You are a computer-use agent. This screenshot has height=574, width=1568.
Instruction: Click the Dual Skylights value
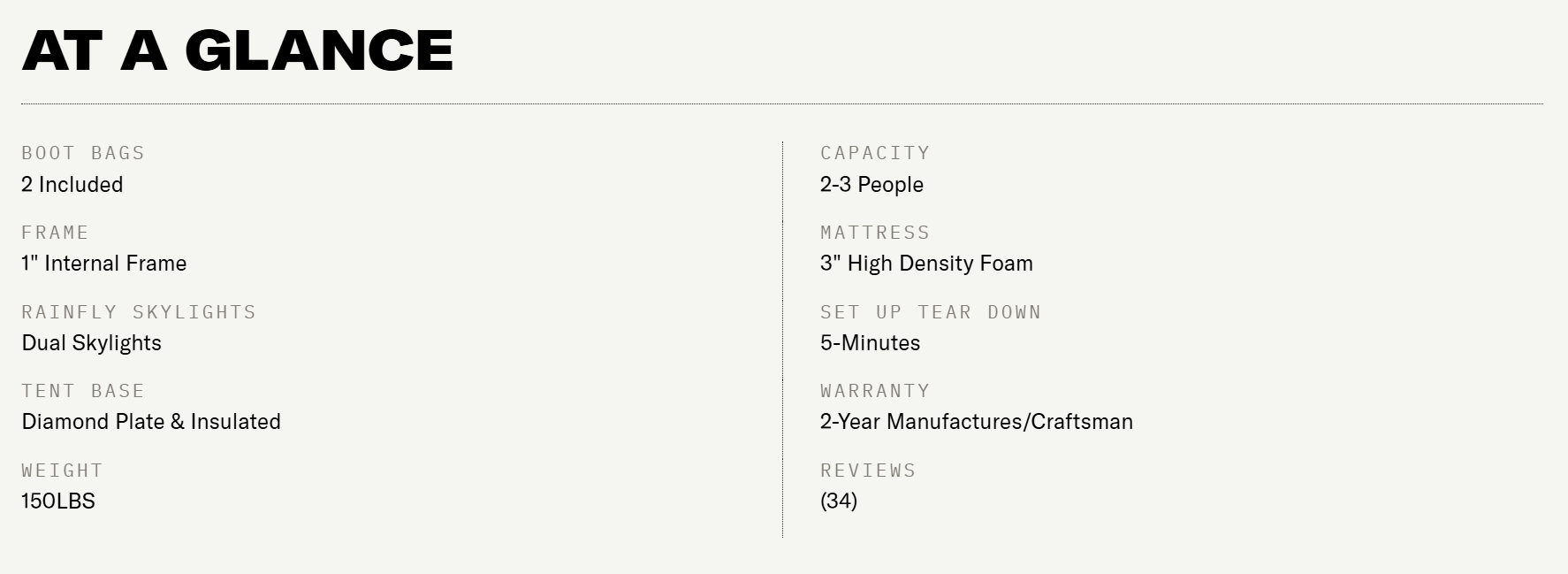click(x=92, y=343)
